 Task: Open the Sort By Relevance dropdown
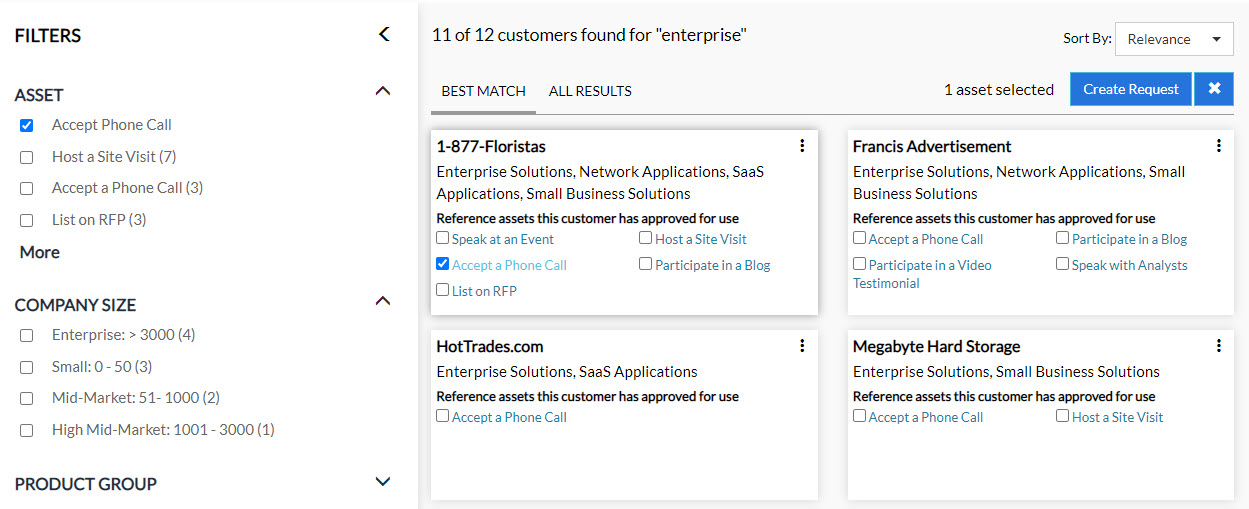(x=1174, y=39)
